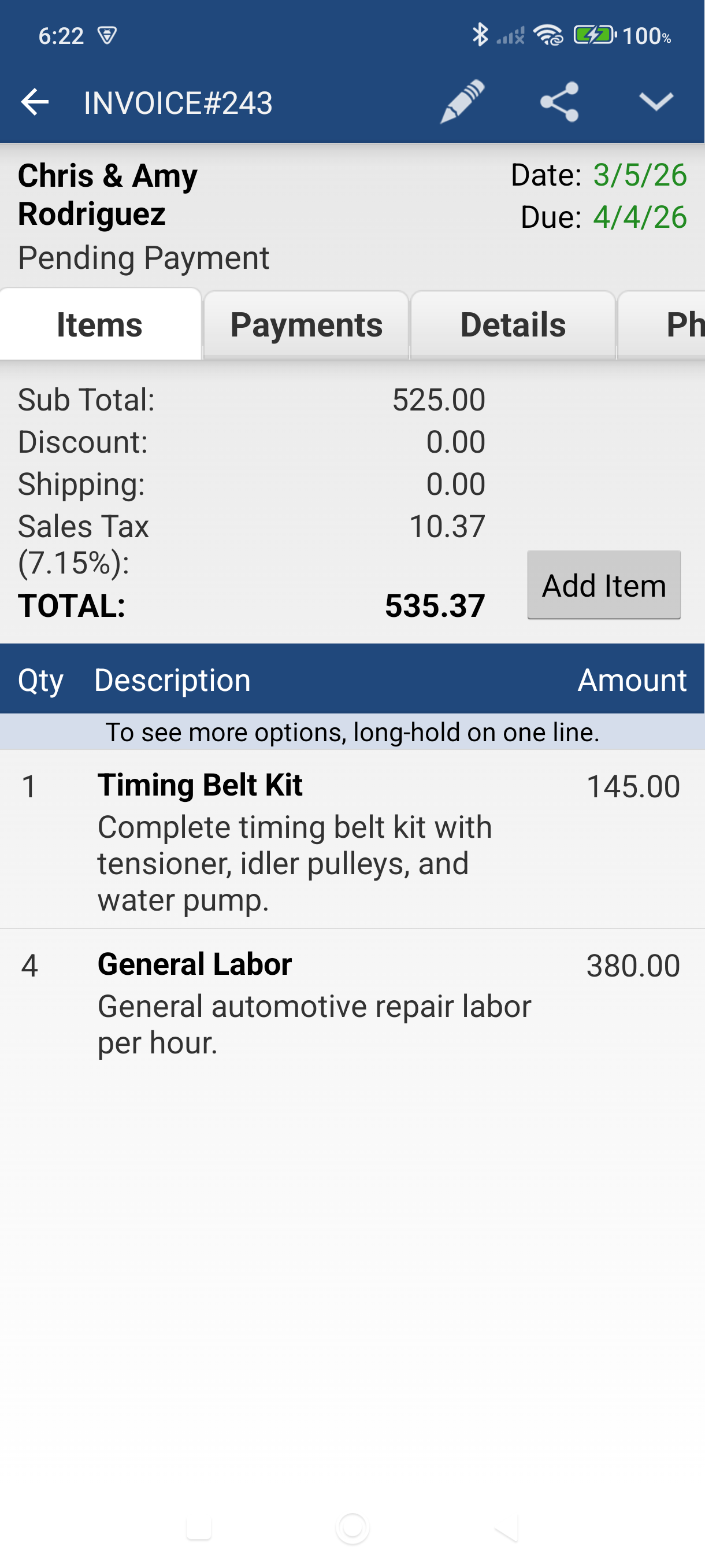
Task: Edit the invoice with the pencil icon
Action: (x=462, y=102)
